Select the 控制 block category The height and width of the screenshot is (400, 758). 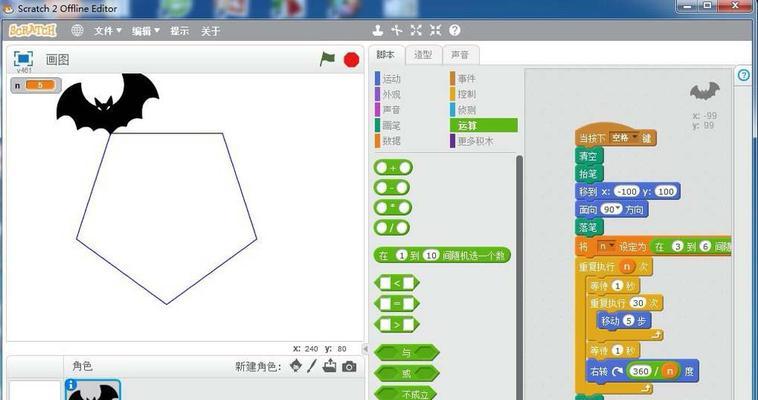click(466, 94)
